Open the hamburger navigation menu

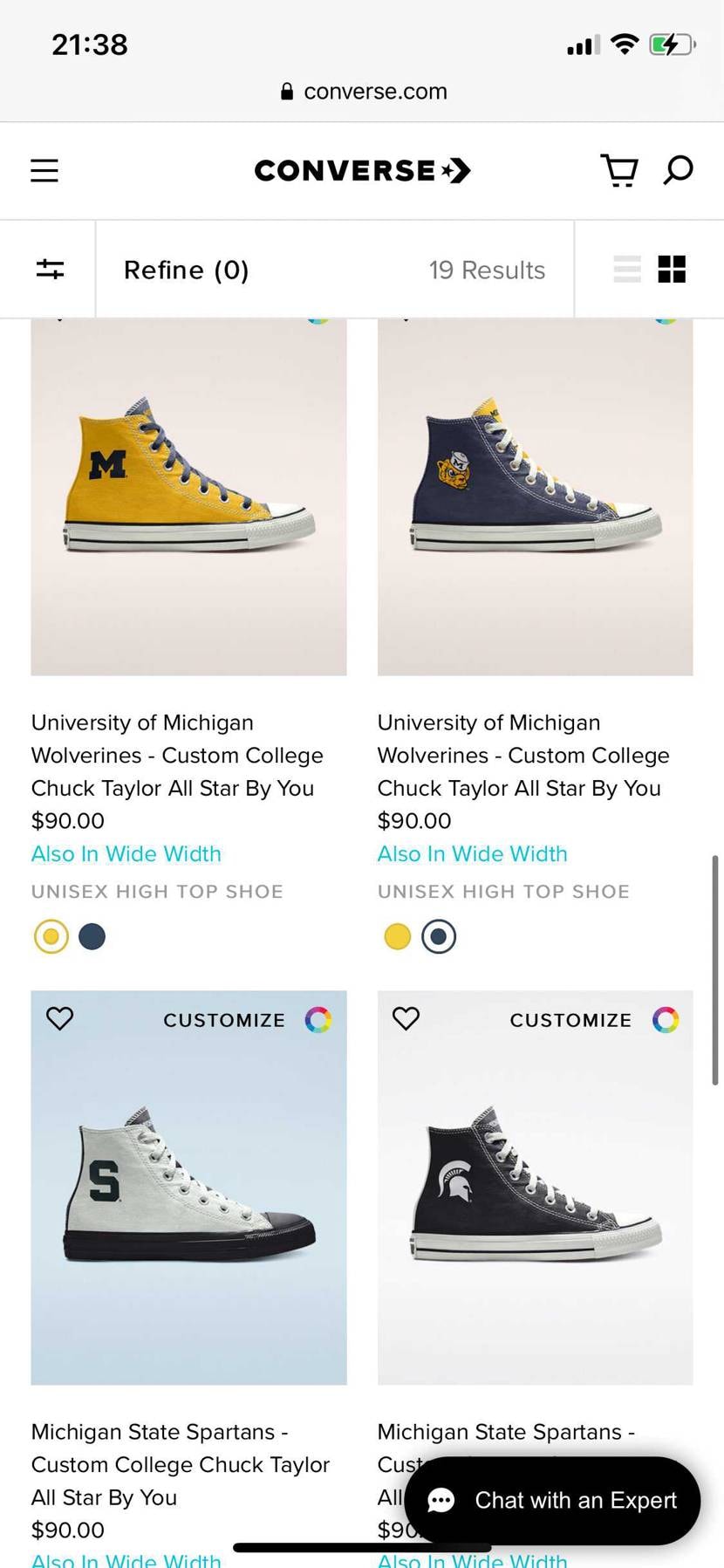coord(44,170)
